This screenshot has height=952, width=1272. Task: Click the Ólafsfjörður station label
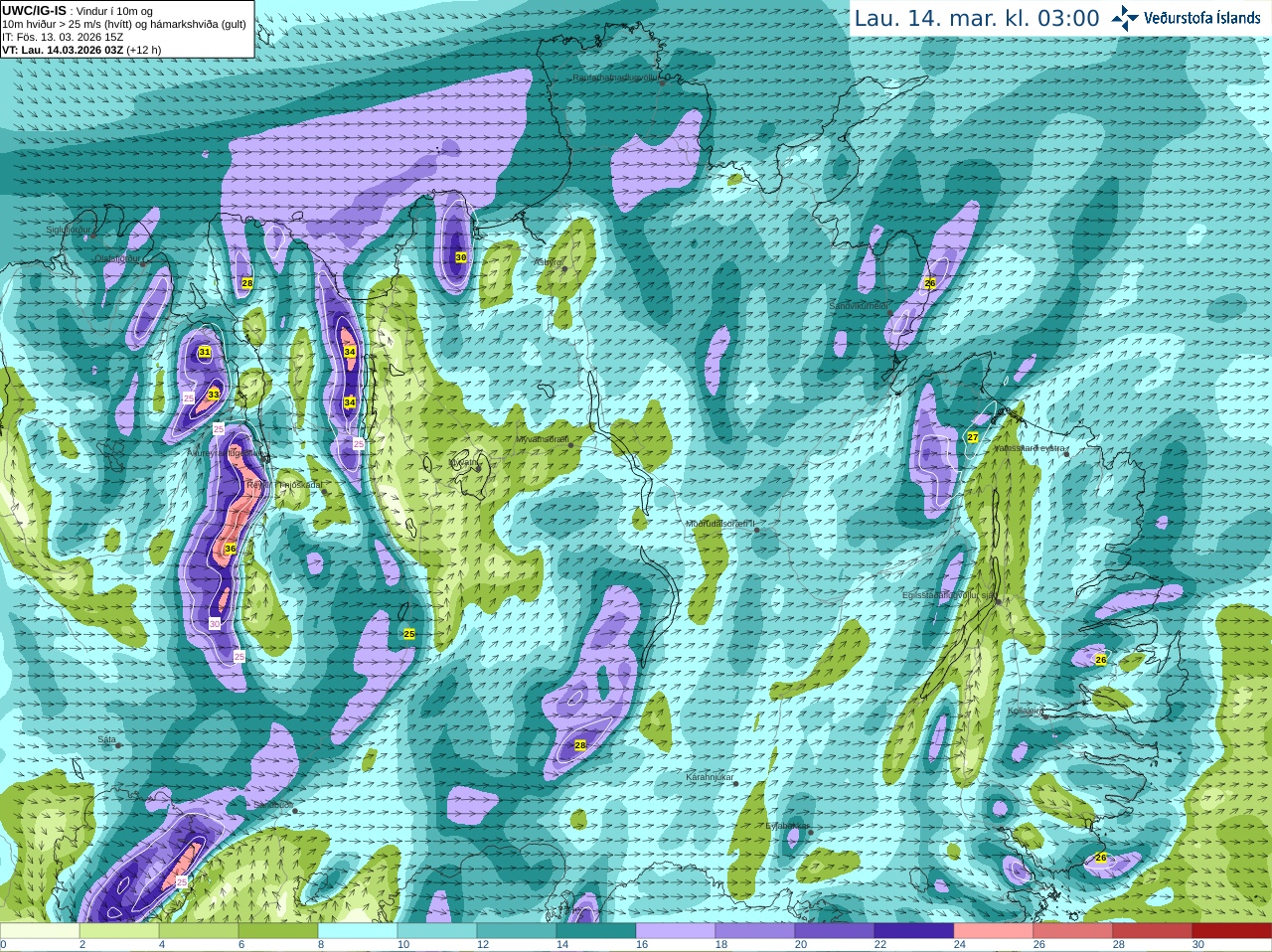pyautogui.click(x=116, y=258)
